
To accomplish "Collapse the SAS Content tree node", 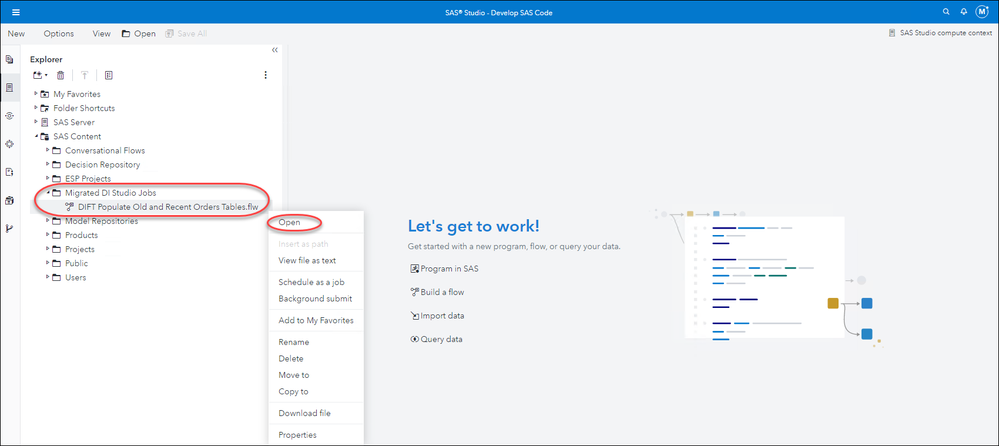I will pyautogui.click(x=36, y=136).
